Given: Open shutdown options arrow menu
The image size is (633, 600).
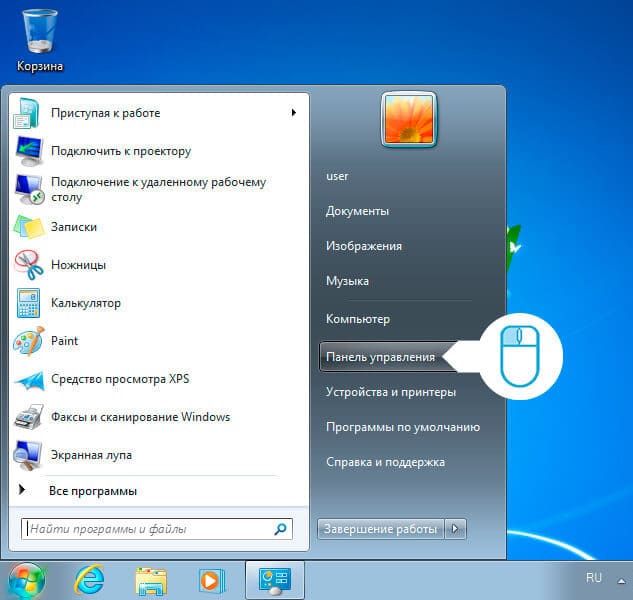Looking at the screenshot, I should [455, 529].
